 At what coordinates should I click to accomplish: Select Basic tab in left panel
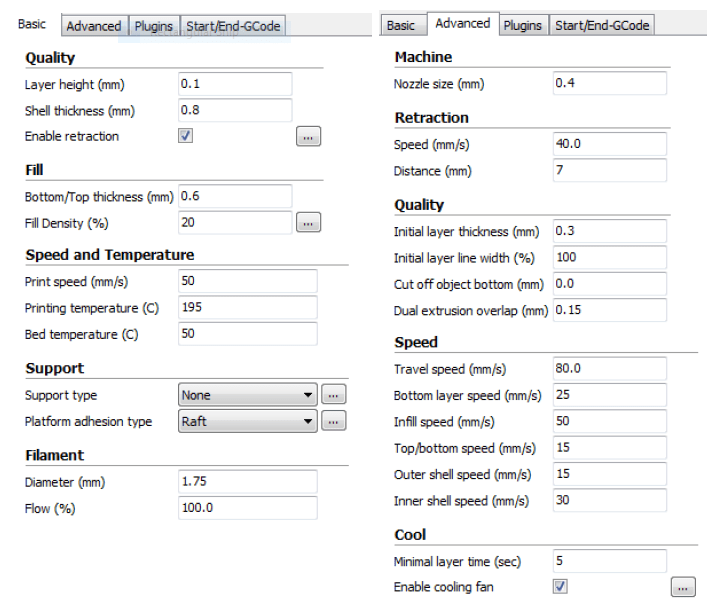point(32,24)
